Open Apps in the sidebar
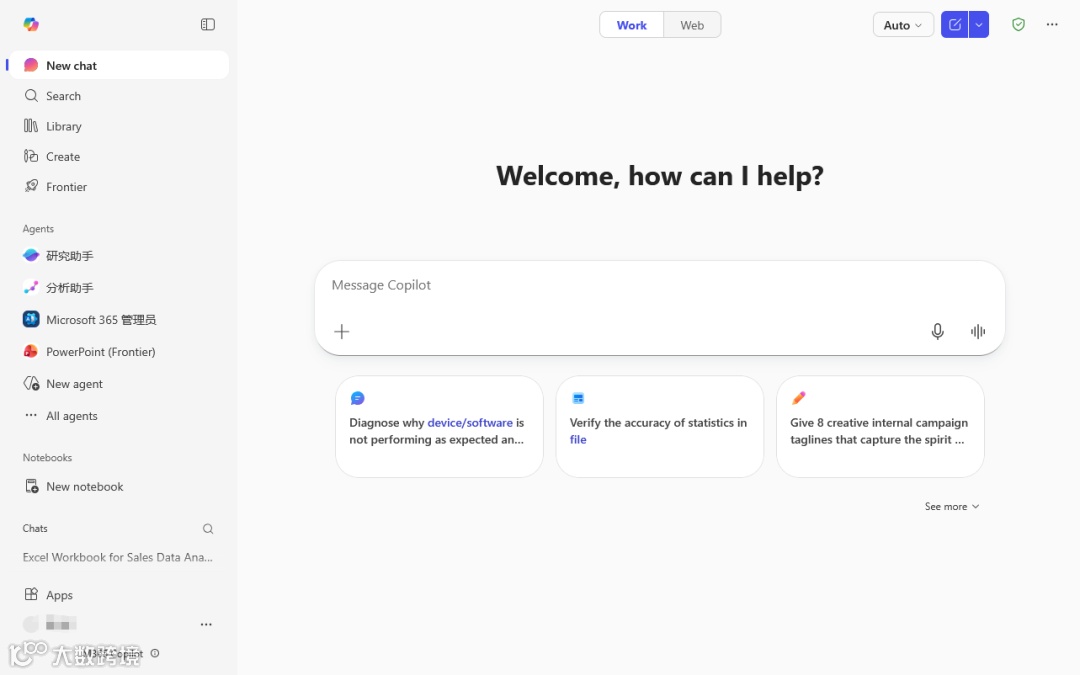1080x675 pixels. pos(119,594)
